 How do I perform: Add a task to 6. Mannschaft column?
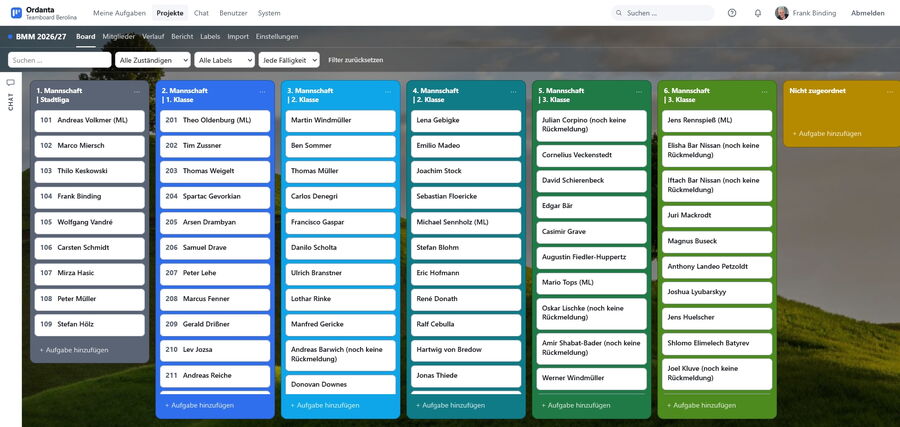pyautogui.click(x=701, y=405)
